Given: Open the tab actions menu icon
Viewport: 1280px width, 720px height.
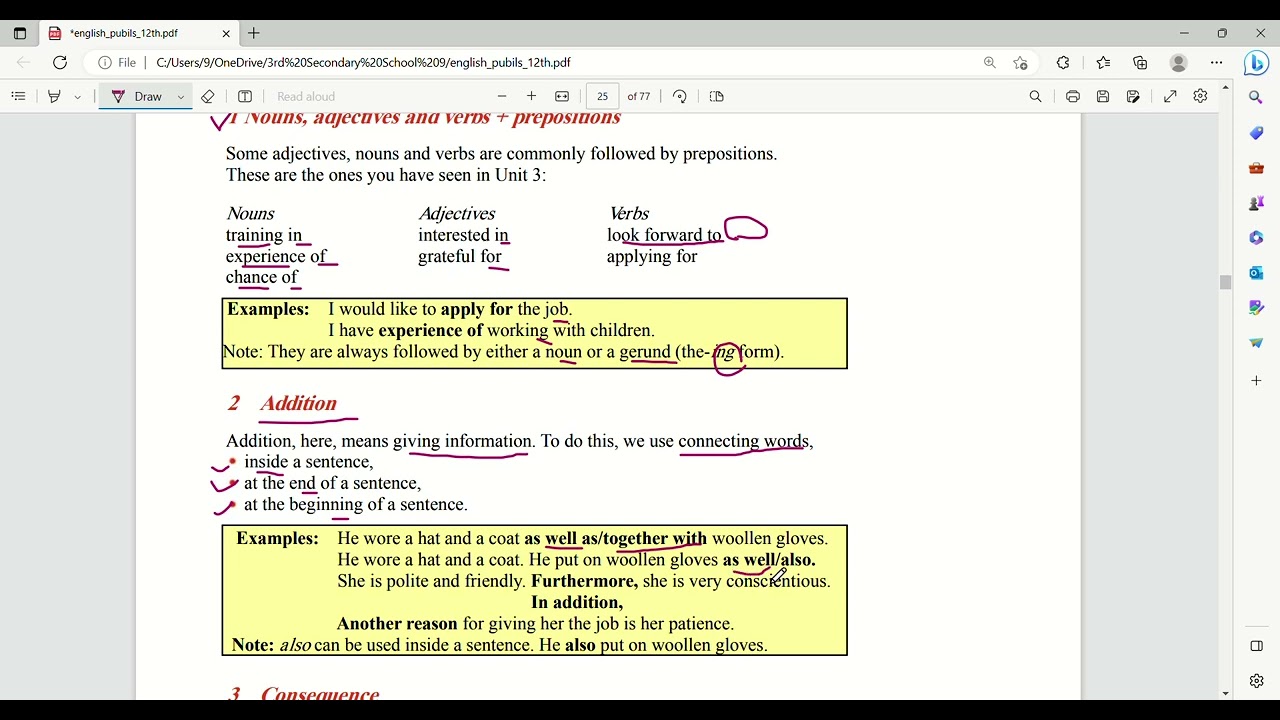Looking at the screenshot, I should [x=19, y=33].
